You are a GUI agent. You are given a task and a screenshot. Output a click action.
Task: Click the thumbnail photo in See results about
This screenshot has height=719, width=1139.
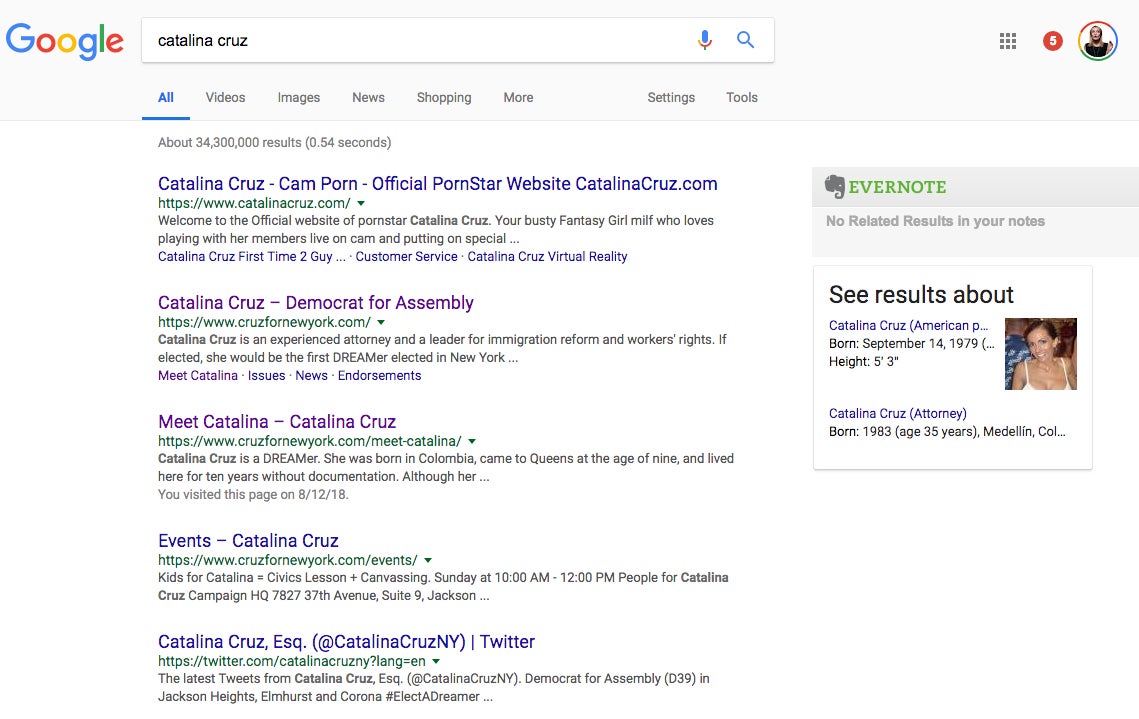coord(1041,354)
